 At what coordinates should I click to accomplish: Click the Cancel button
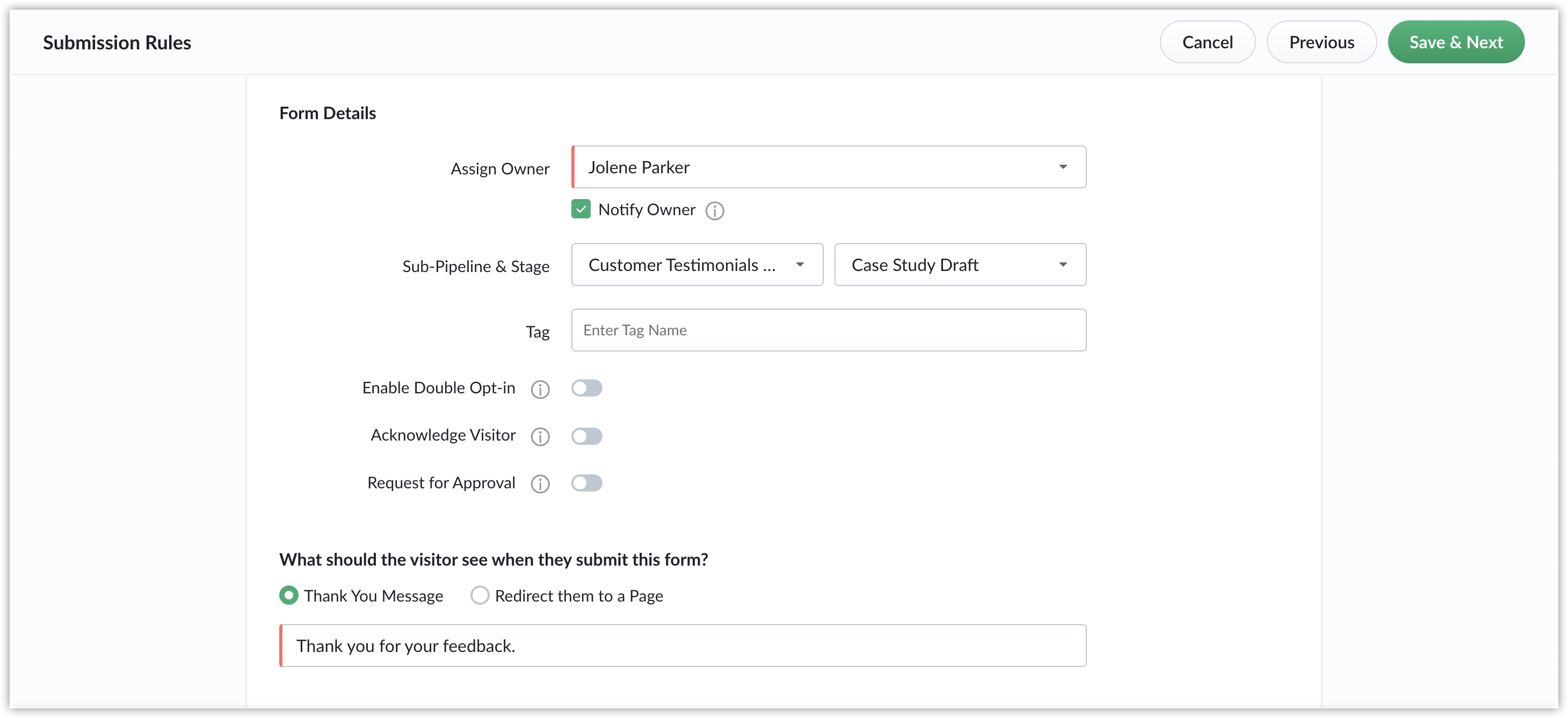1207,42
